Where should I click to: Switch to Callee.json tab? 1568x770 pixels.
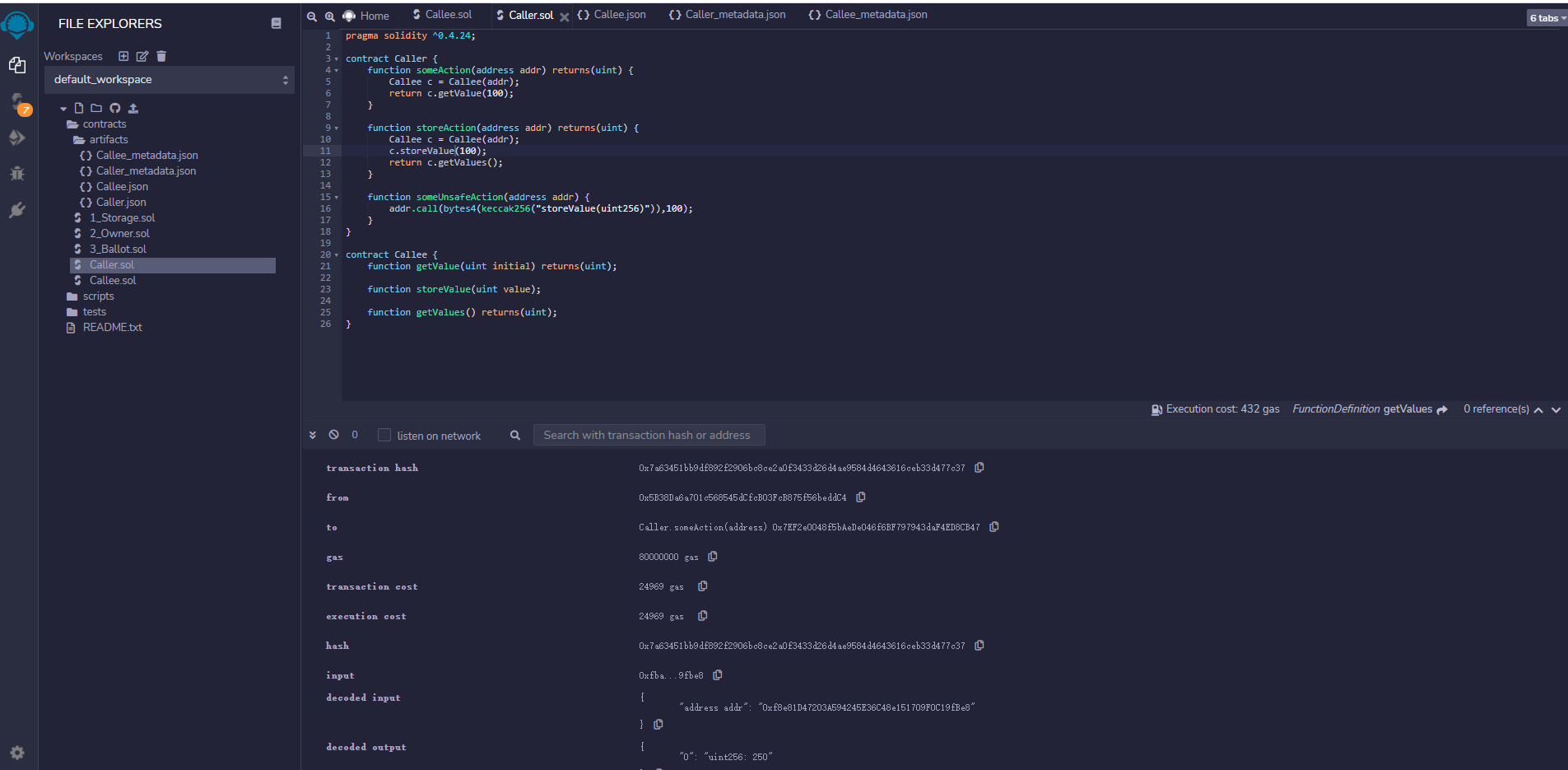(x=612, y=15)
